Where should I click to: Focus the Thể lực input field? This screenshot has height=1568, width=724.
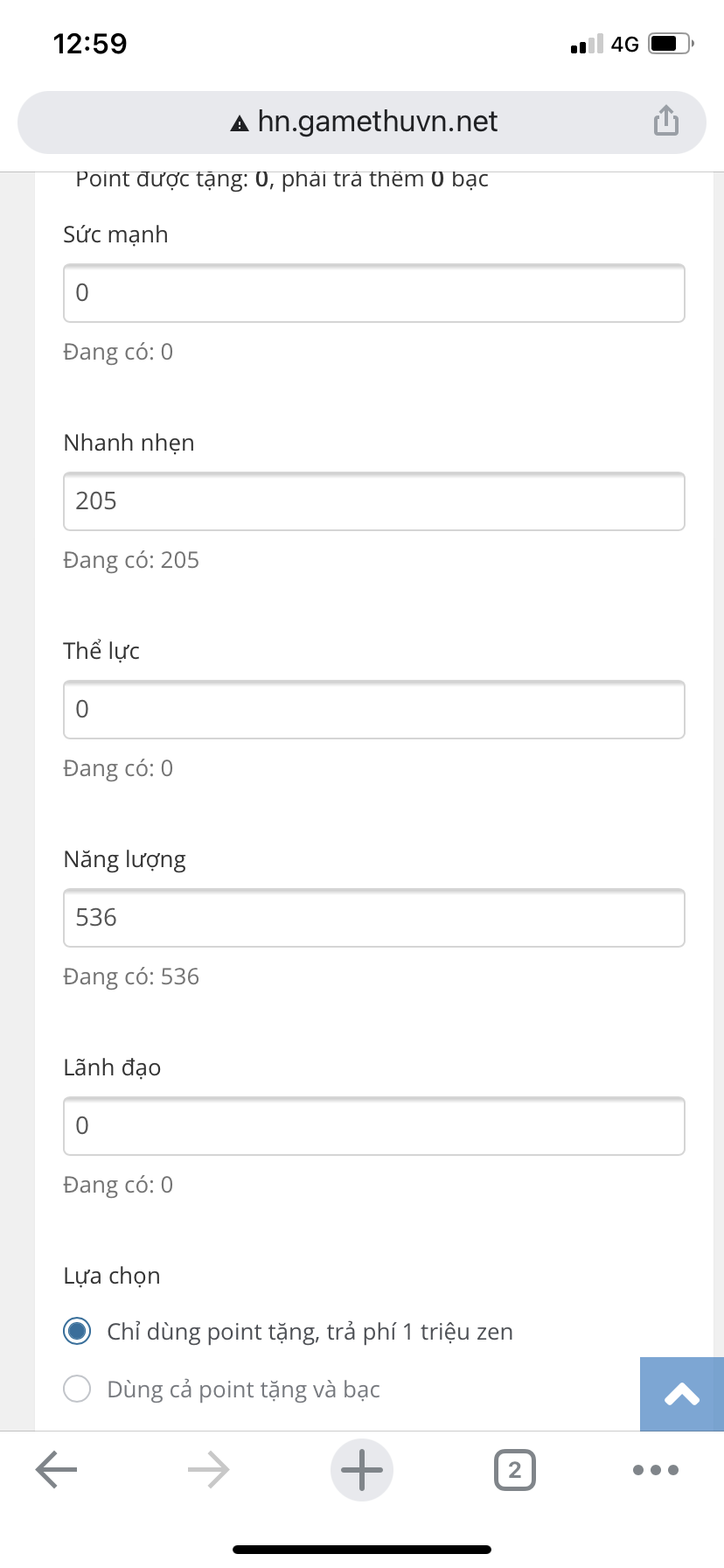(373, 710)
